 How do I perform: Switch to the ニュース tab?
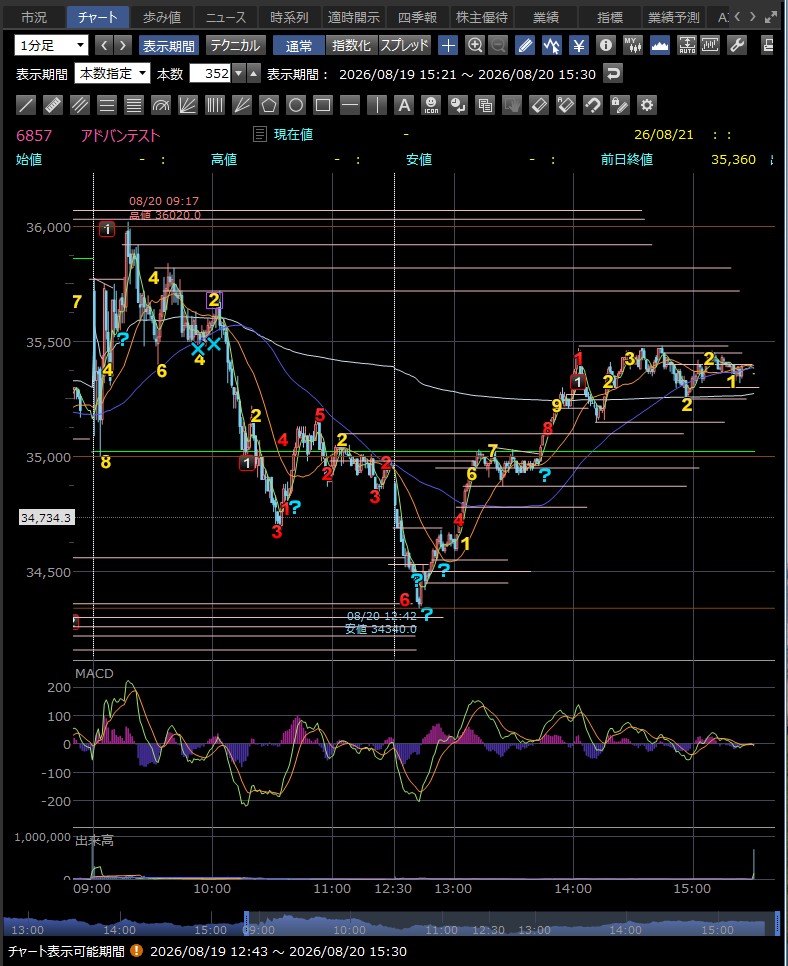tap(225, 18)
